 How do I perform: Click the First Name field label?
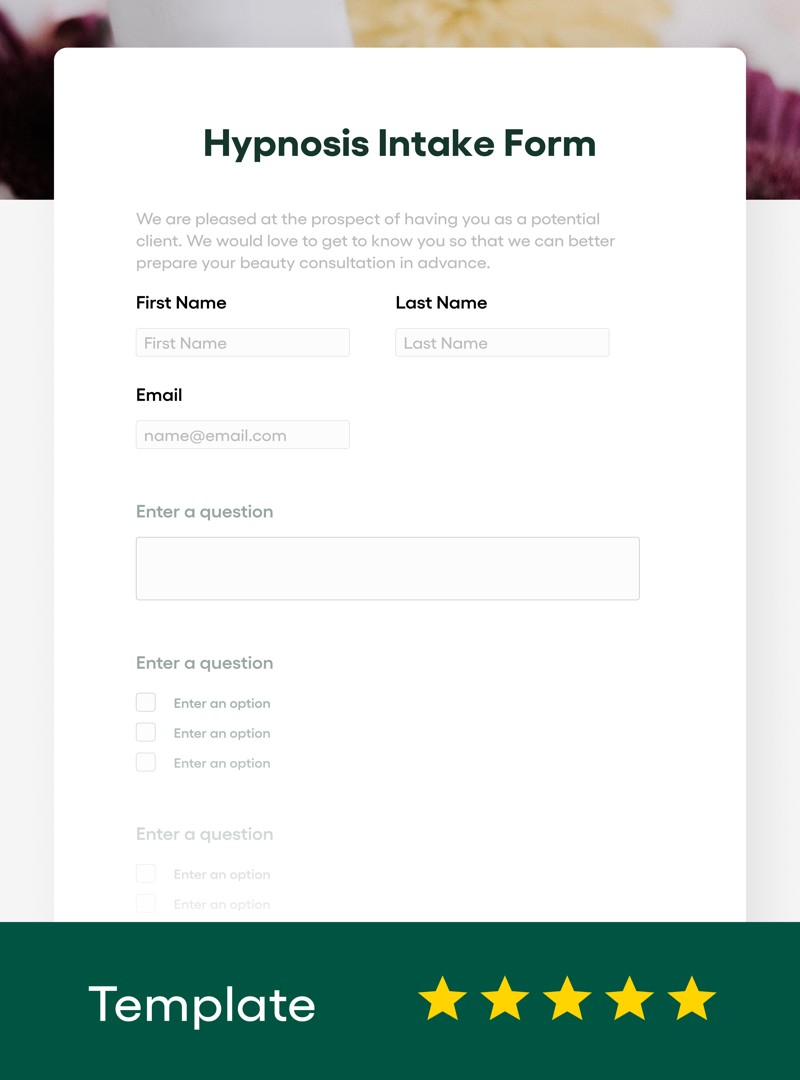[181, 302]
